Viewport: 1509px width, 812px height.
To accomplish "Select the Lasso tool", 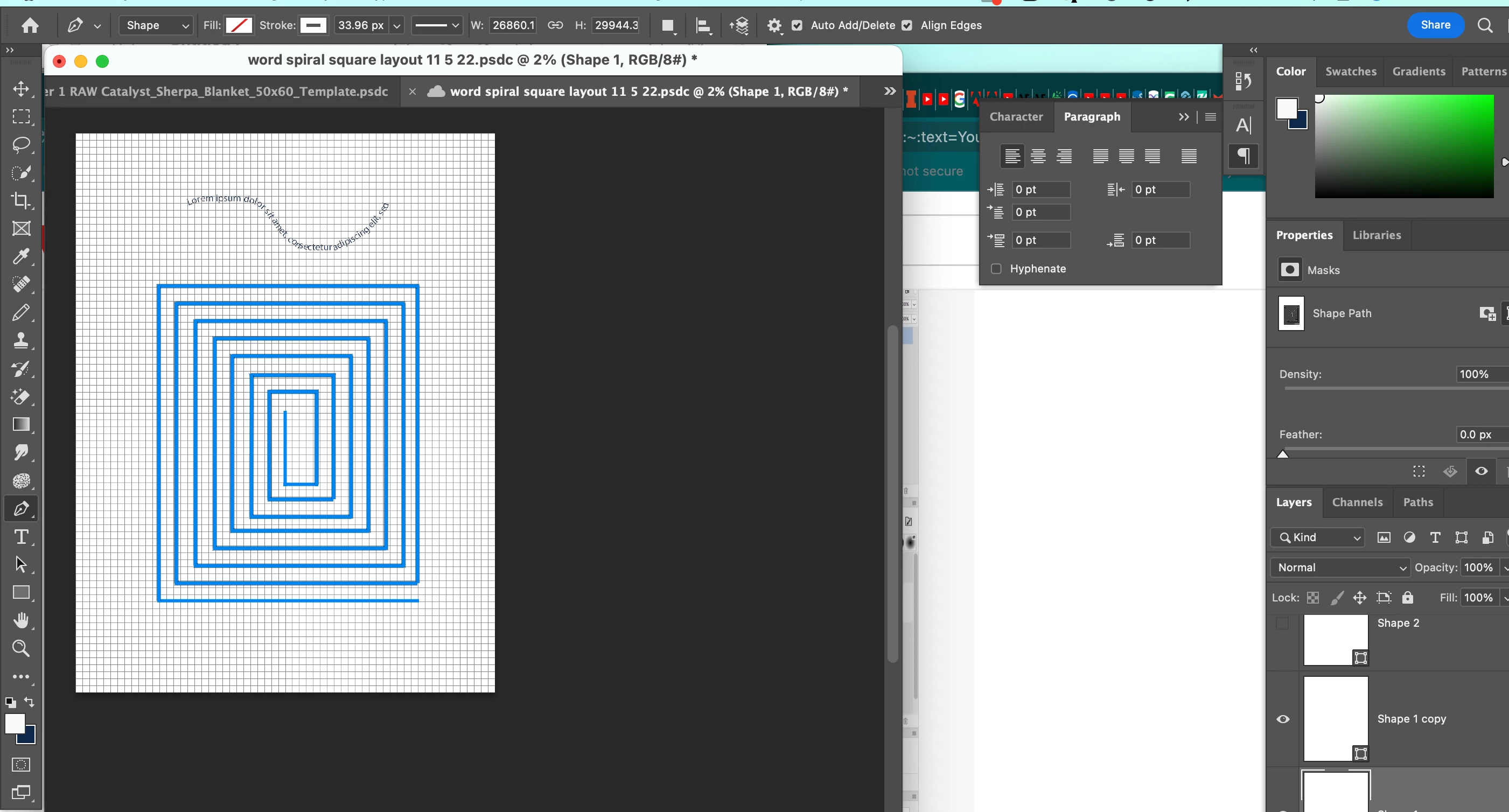I will (x=21, y=144).
